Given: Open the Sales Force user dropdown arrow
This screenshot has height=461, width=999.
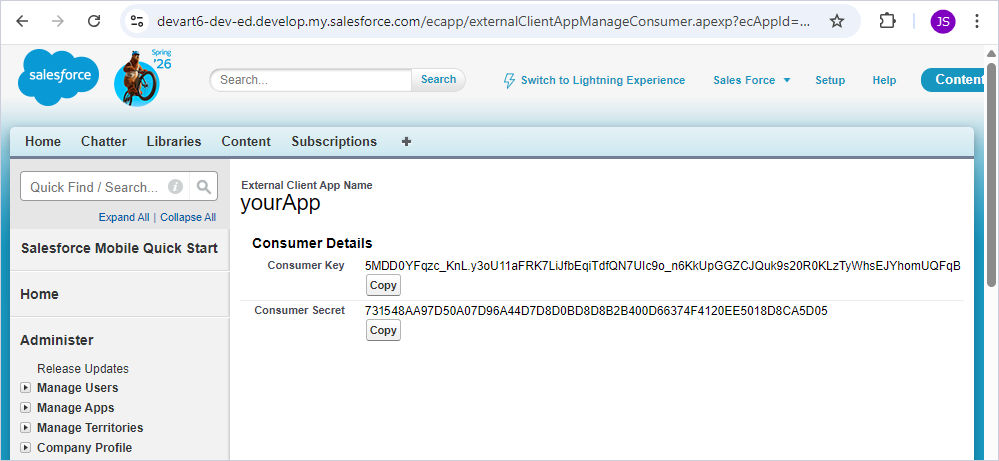Looking at the screenshot, I should click(x=786, y=80).
